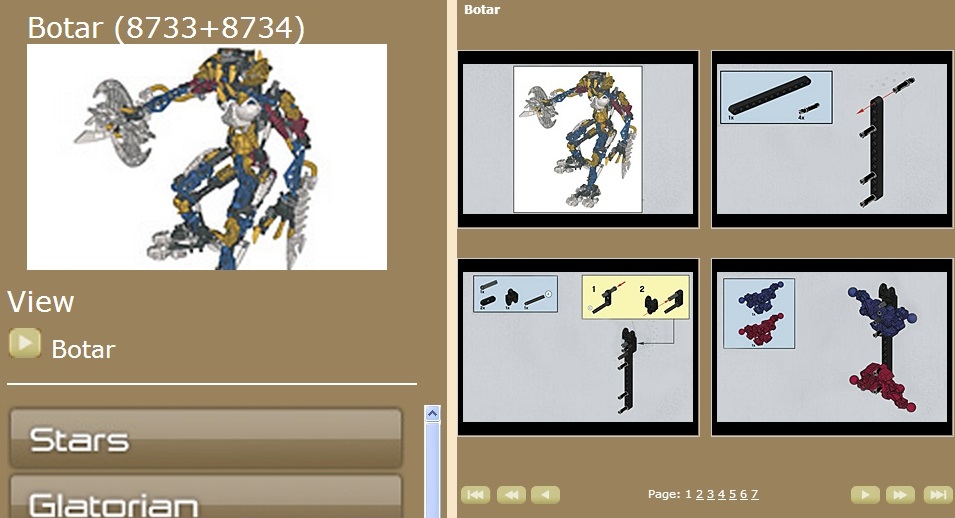The image size is (955, 518).
Task: Open page 2 of instructions
Action: tap(699, 494)
